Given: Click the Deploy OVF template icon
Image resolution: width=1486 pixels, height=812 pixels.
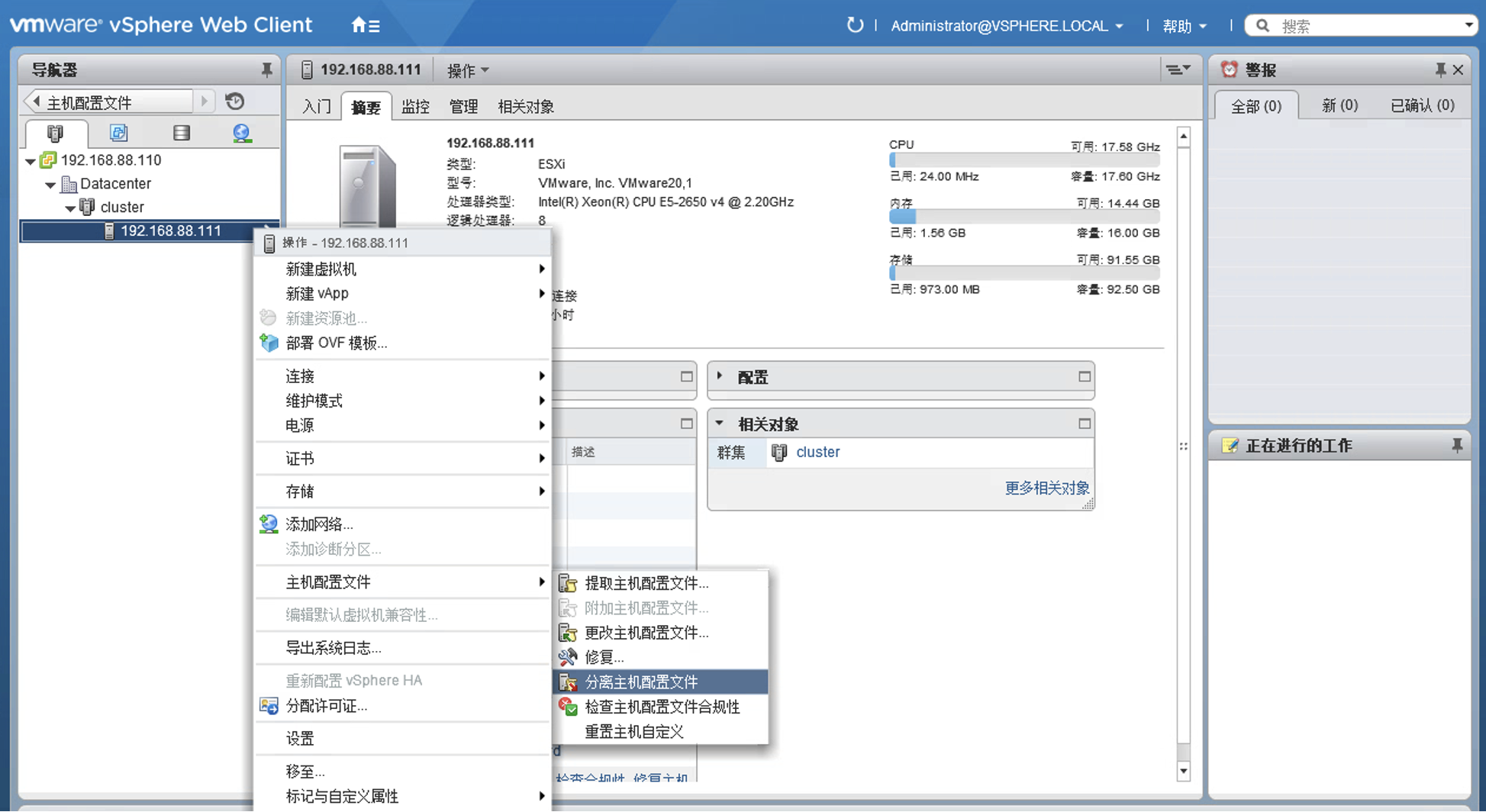Looking at the screenshot, I should 269,343.
